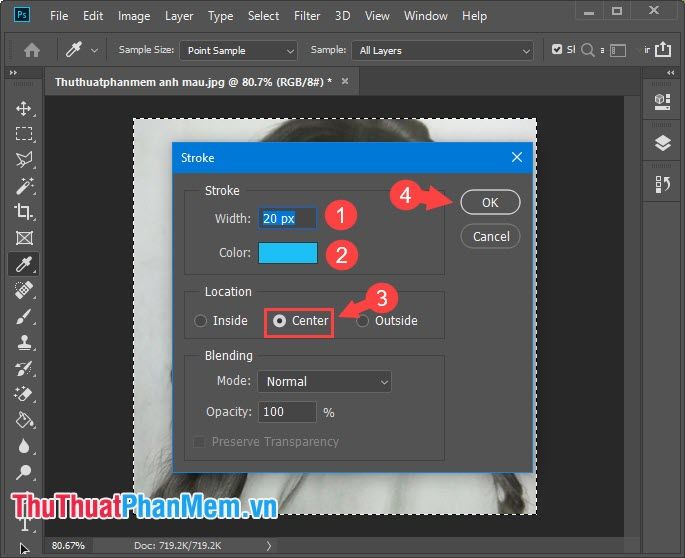
Task: Open the workspace layout switcher icon
Action: (x=618, y=51)
